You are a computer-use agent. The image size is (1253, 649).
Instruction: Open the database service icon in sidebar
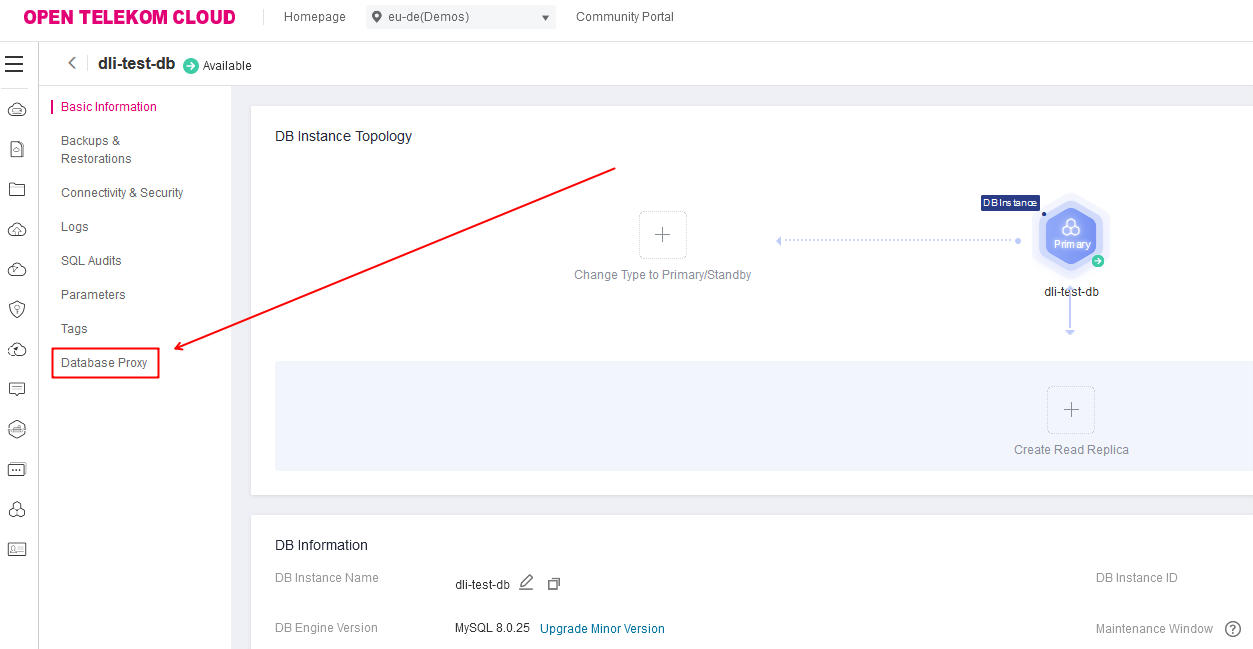(x=16, y=429)
